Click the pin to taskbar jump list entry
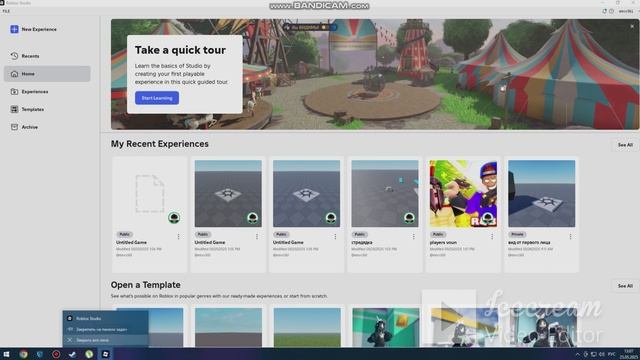 [x=105, y=329]
